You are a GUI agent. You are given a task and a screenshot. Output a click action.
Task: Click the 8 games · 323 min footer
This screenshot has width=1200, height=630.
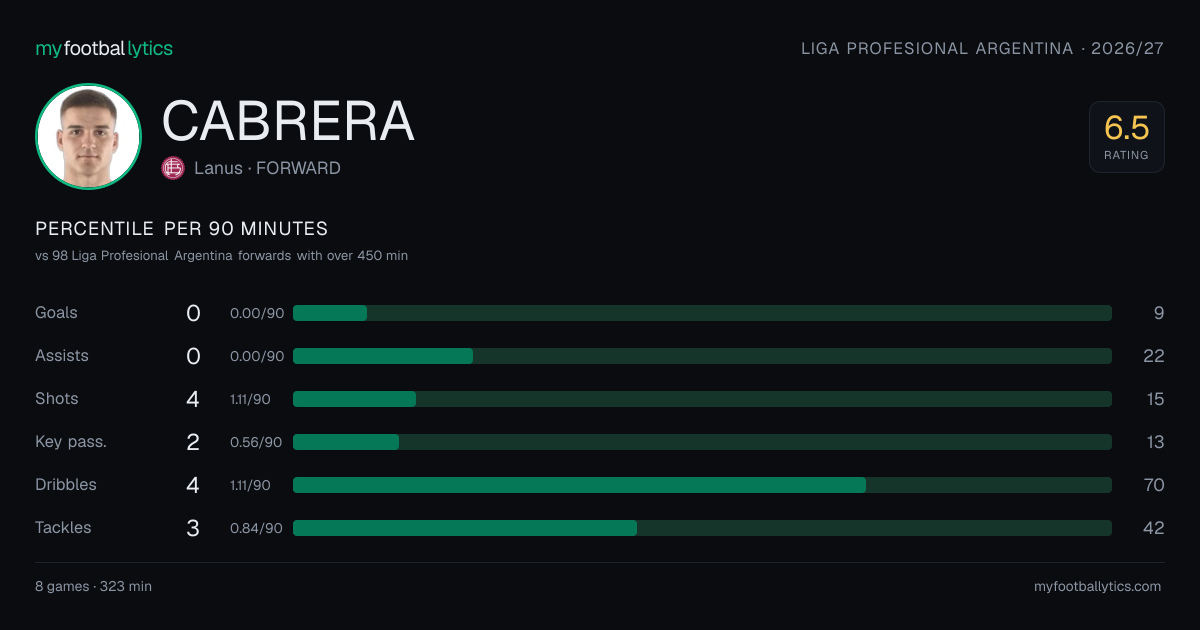pyautogui.click(x=94, y=586)
